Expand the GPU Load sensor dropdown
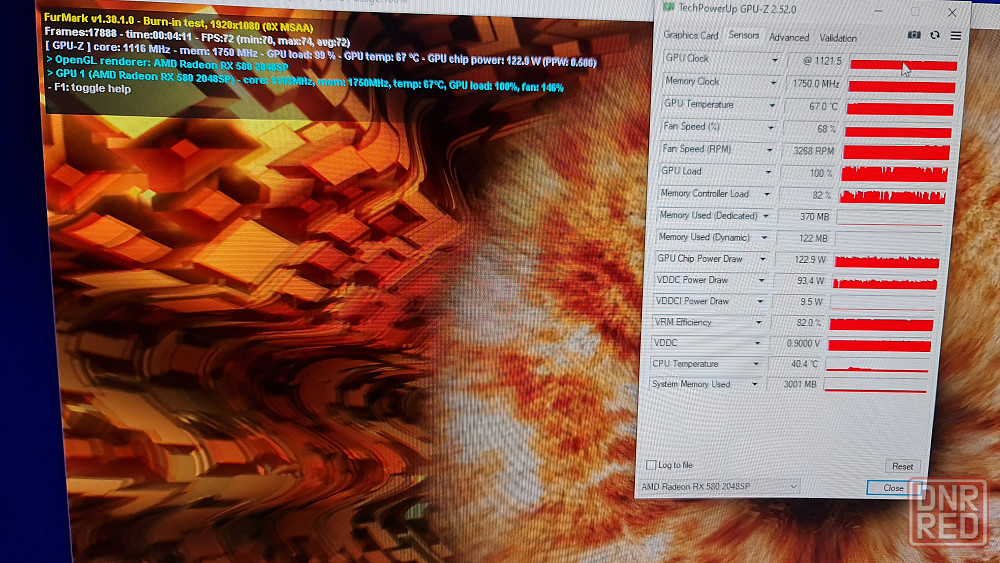1000x563 pixels. [x=768, y=172]
